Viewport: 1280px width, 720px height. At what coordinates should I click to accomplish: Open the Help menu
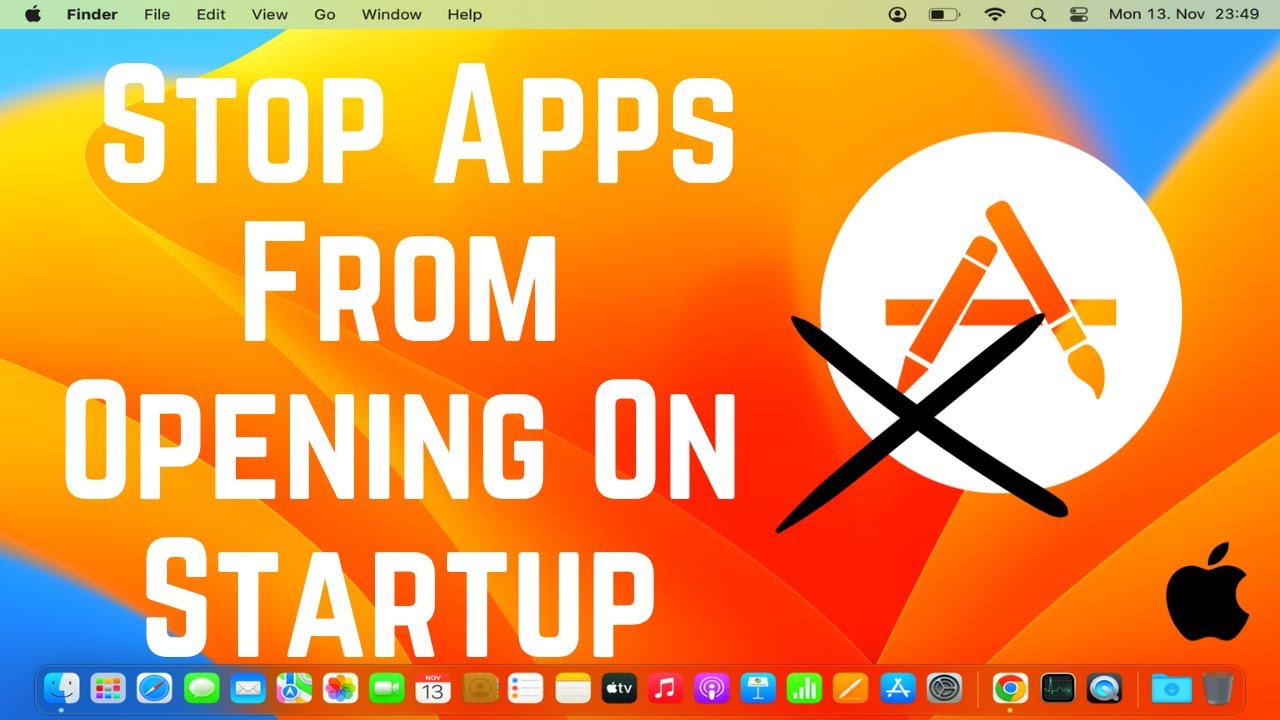465,14
